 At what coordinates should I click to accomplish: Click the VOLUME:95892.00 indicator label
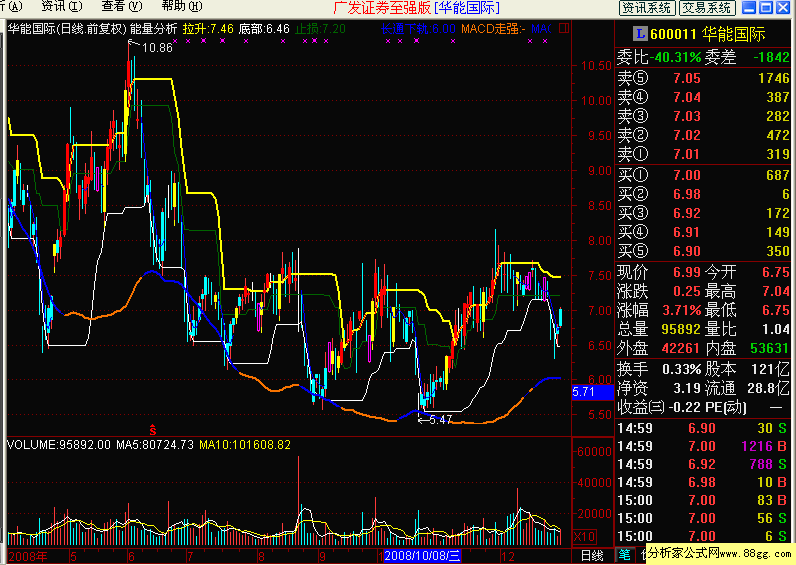[x=58, y=445]
